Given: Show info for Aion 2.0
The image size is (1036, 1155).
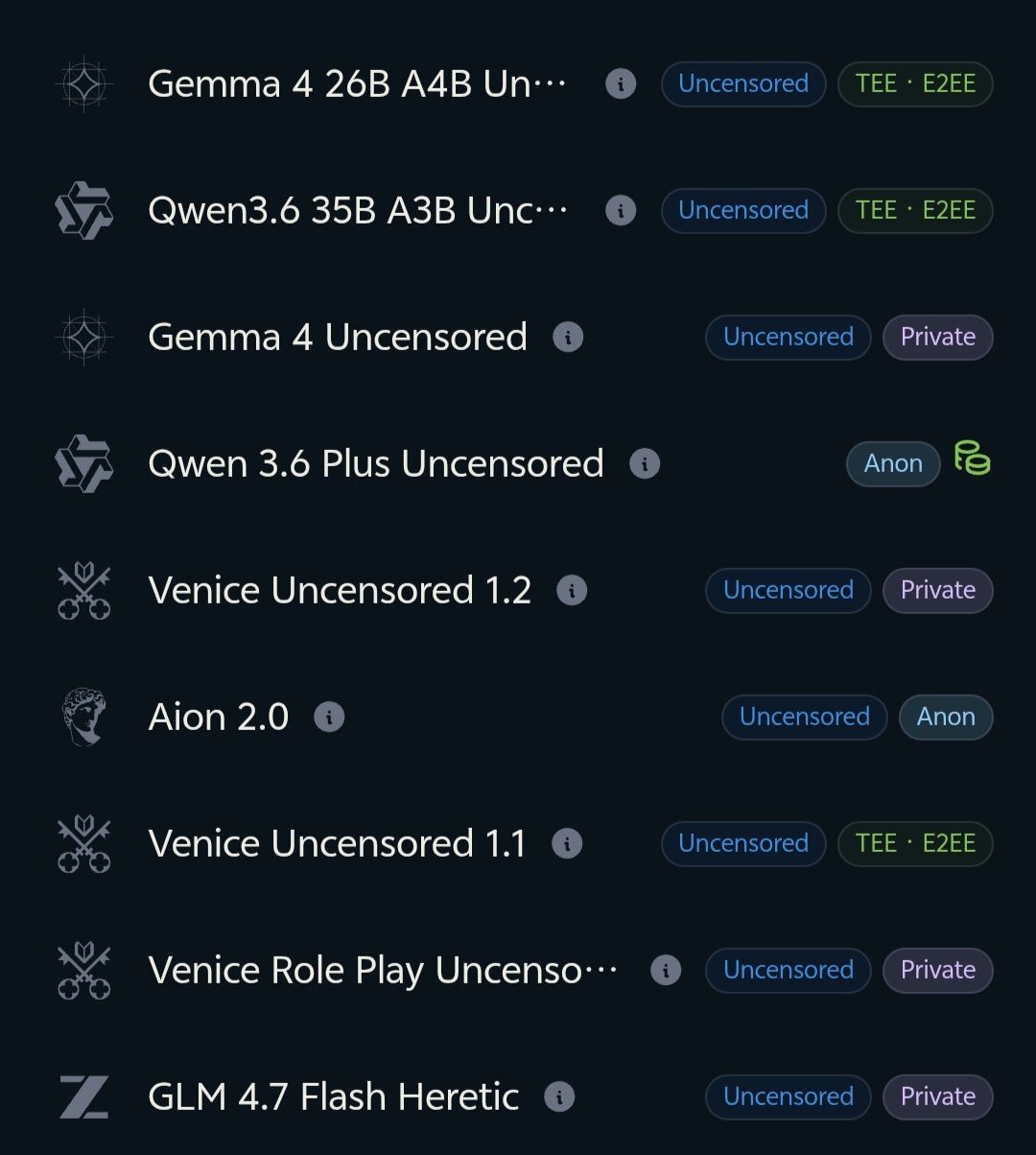Looking at the screenshot, I should click(329, 718).
